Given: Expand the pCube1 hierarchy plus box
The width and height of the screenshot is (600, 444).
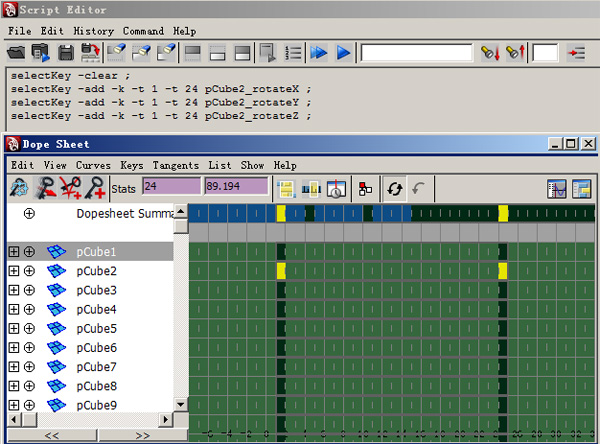Looking at the screenshot, I should [x=13, y=251].
